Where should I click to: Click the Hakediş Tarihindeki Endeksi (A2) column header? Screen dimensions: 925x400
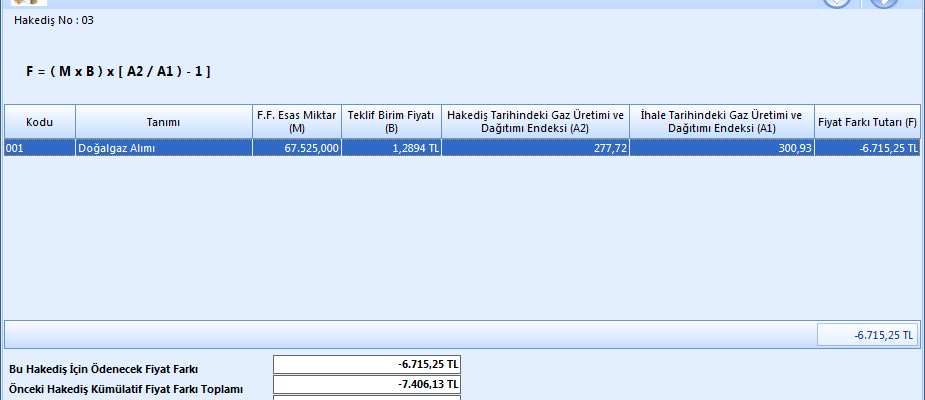click(535, 122)
